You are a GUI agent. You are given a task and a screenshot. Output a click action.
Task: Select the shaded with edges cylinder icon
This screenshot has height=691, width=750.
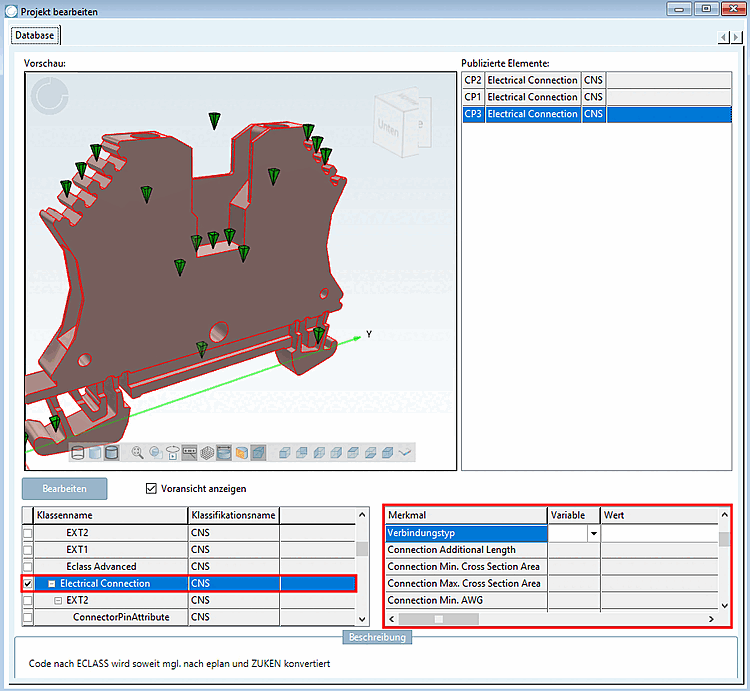coord(111,452)
